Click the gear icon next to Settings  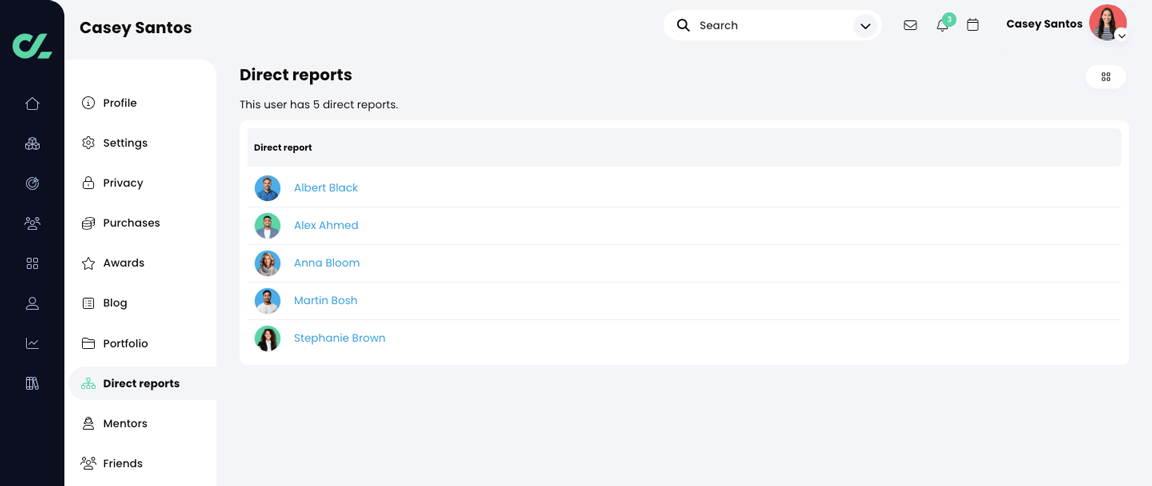click(x=88, y=143)
